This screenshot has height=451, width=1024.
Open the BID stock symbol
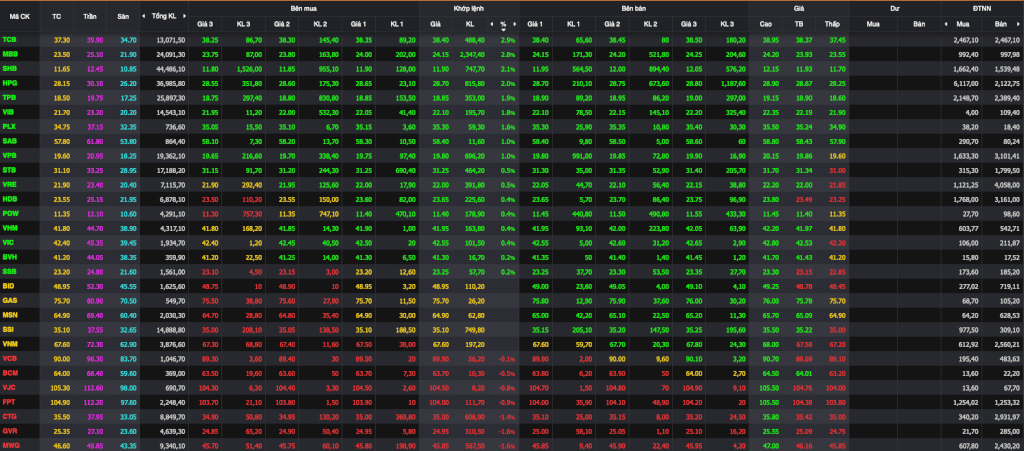pyautogui.click(x=8, y=285)
